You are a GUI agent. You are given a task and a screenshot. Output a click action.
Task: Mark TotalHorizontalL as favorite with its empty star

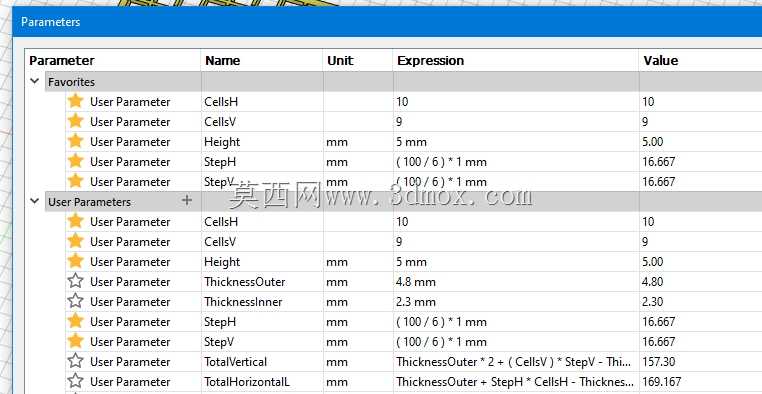coord(75,381)
